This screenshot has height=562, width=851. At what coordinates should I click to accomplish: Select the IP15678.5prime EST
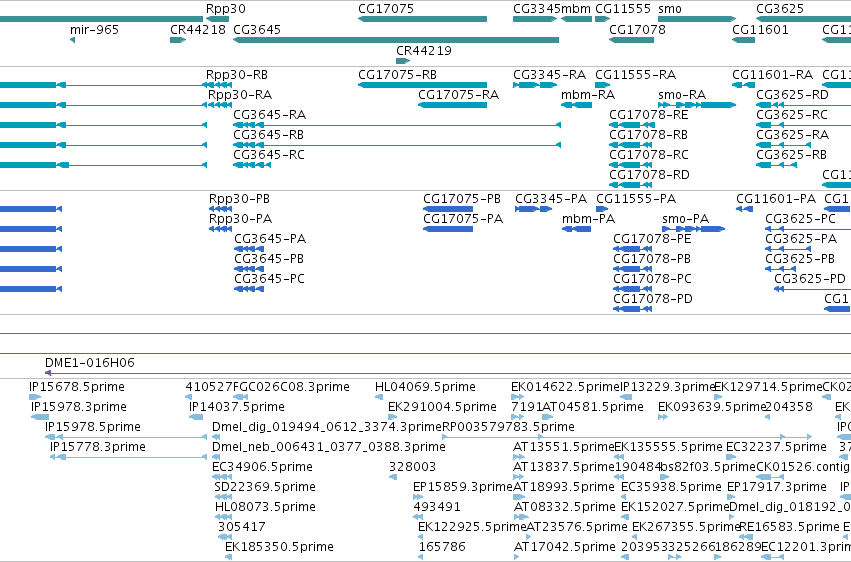point(35,398)
